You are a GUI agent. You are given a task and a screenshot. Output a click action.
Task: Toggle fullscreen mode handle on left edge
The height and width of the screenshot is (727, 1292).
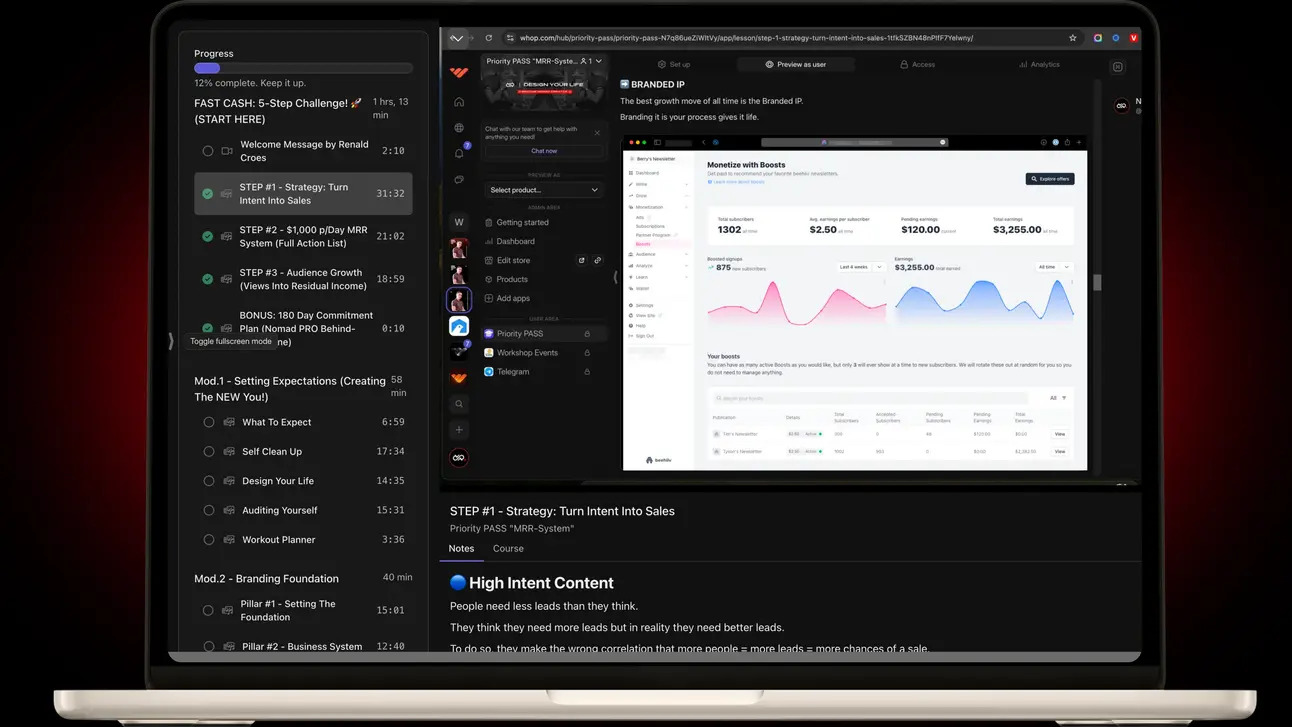tap(171, 341)
